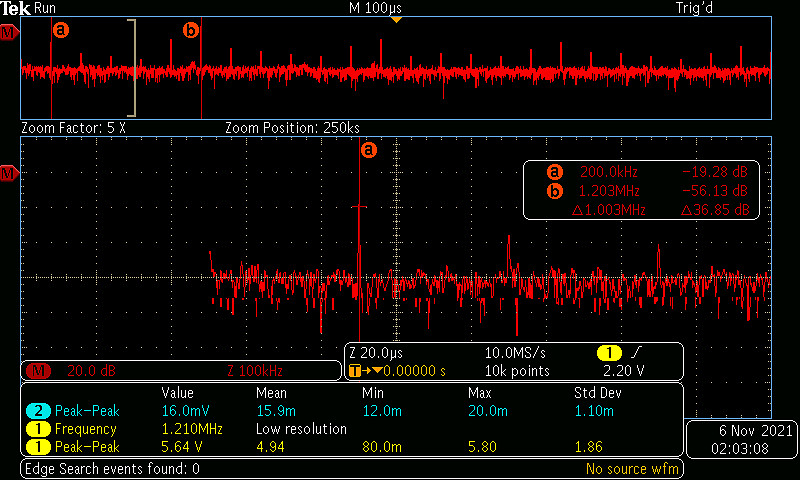The width and height of the screenshot is (800, 480).
Task: Click the Low resolution note
Action: pos(301,429)
